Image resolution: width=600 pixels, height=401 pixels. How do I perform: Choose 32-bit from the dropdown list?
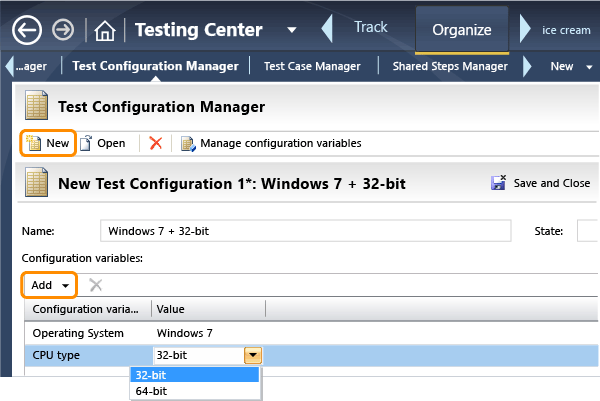(195, 375)
